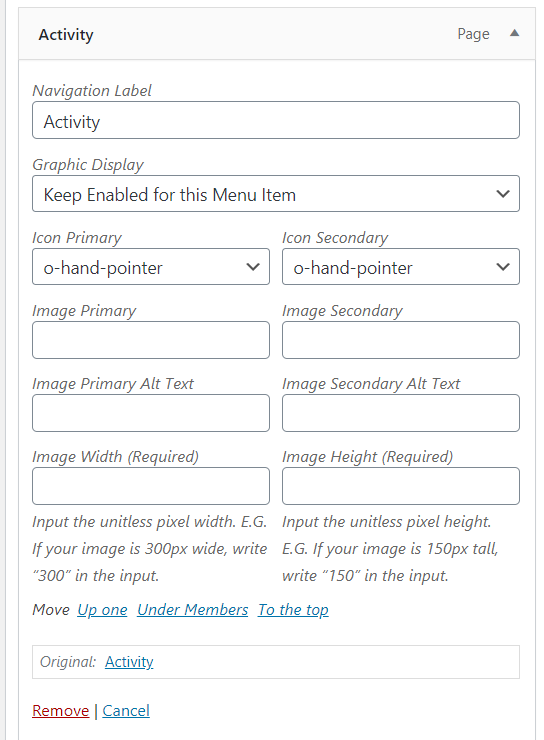The image size is (544, 740).
Task: Click the Image Height input box
Action: pyautogui.click(x=401, y=486)
